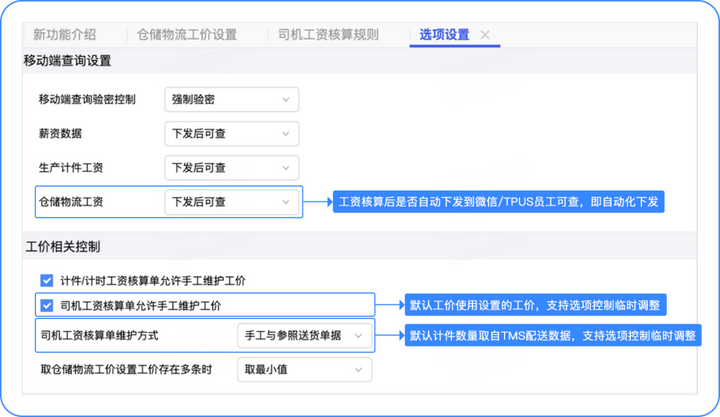This screenshot has width=720, height=417.
Task: Select the 选项设置 tab
Action: coord(444,34)
